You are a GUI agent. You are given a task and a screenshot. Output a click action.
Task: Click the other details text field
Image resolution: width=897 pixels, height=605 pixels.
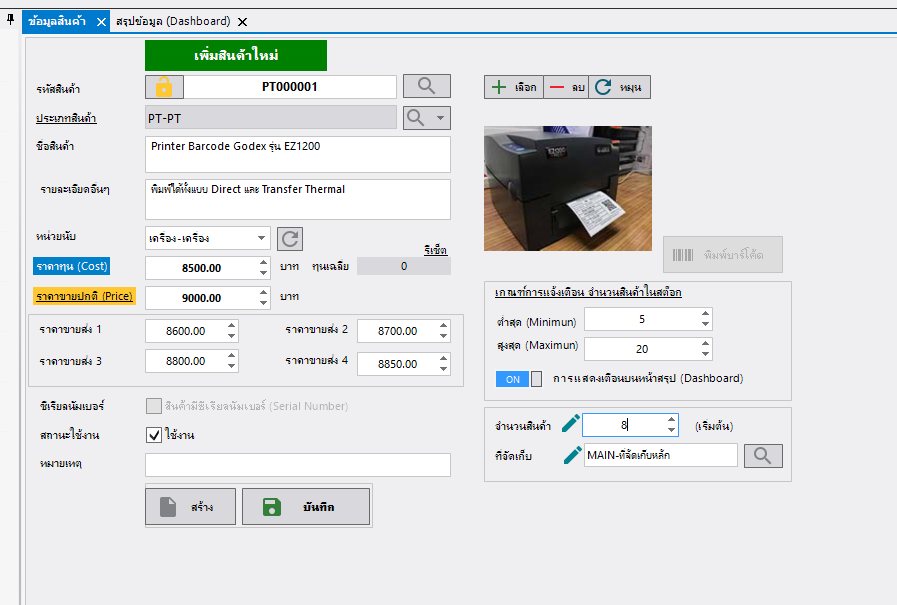point(297,200)
